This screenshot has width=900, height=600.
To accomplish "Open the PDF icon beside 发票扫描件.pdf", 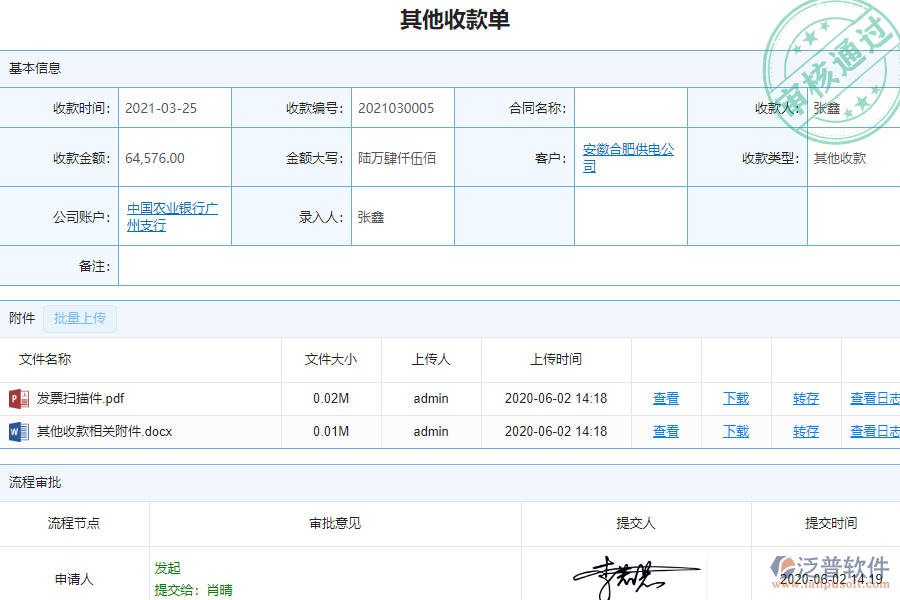I will (x=21, y=398).
